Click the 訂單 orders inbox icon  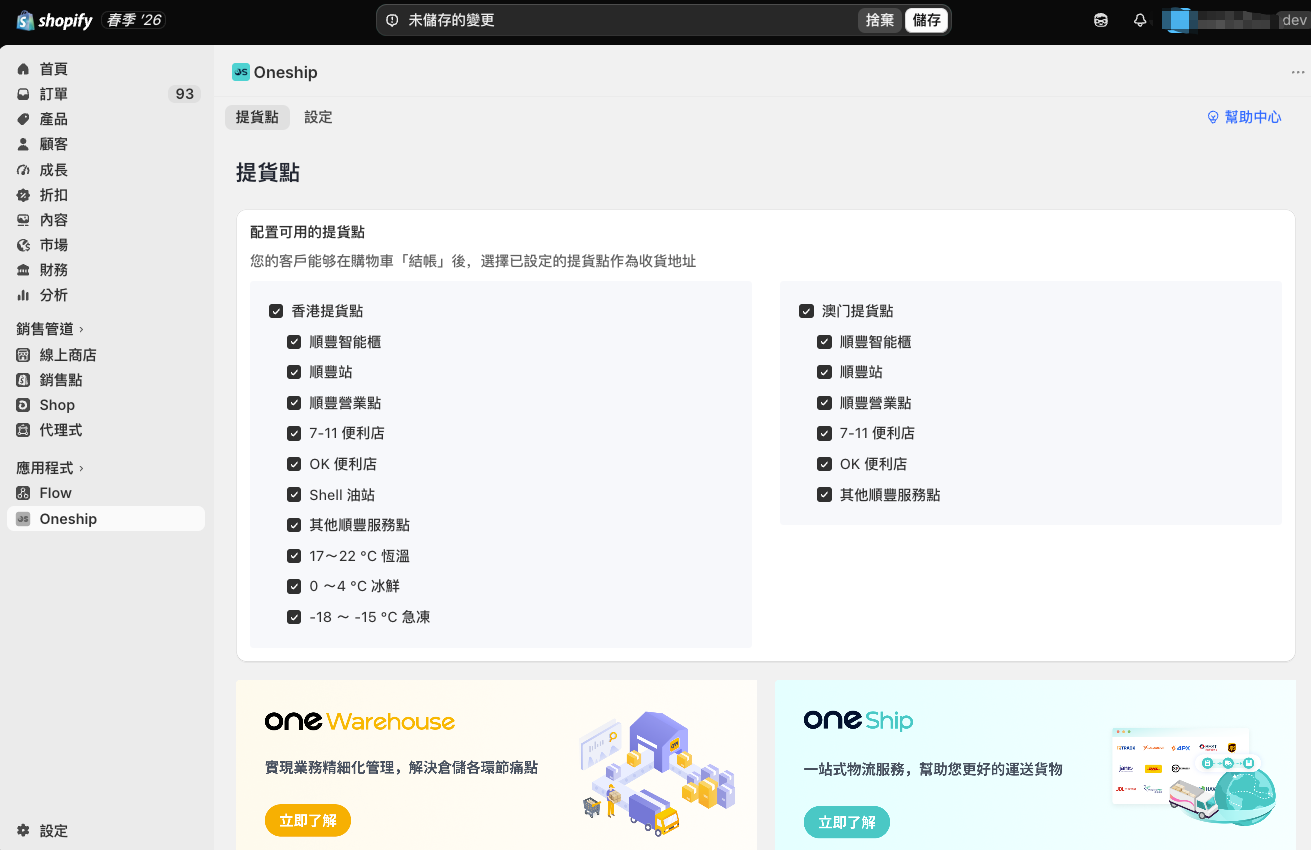23,94
